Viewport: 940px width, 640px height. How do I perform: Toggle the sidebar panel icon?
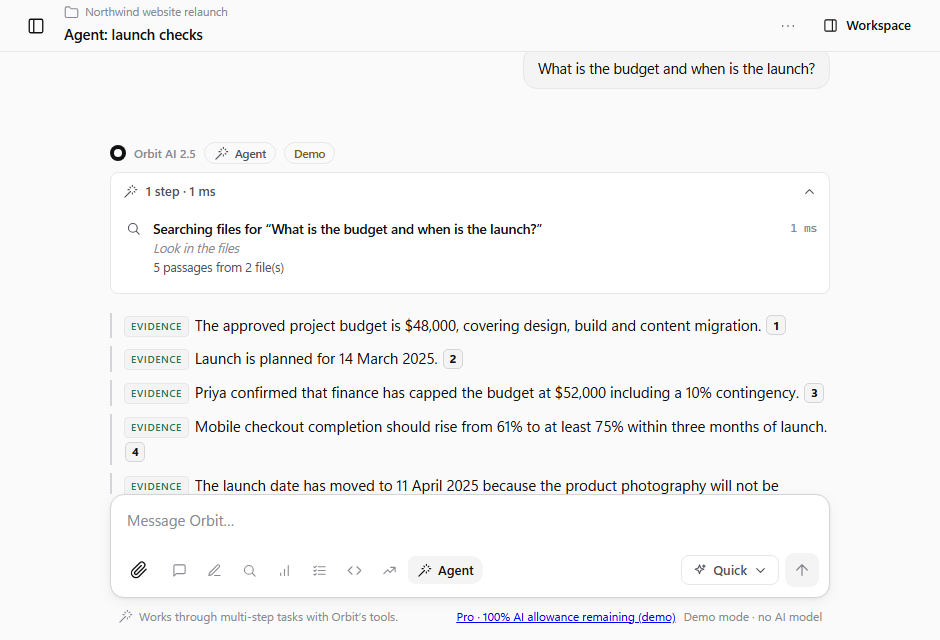[36, 26]
